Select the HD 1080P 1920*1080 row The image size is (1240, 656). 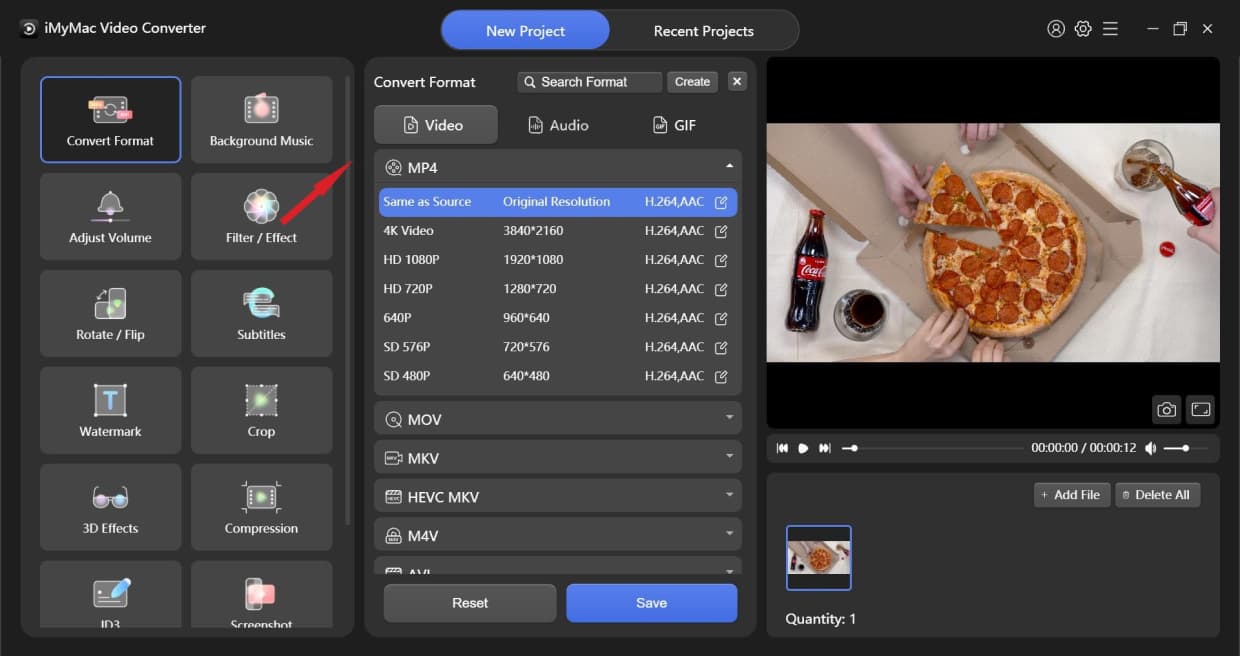[x=558, y=260]
